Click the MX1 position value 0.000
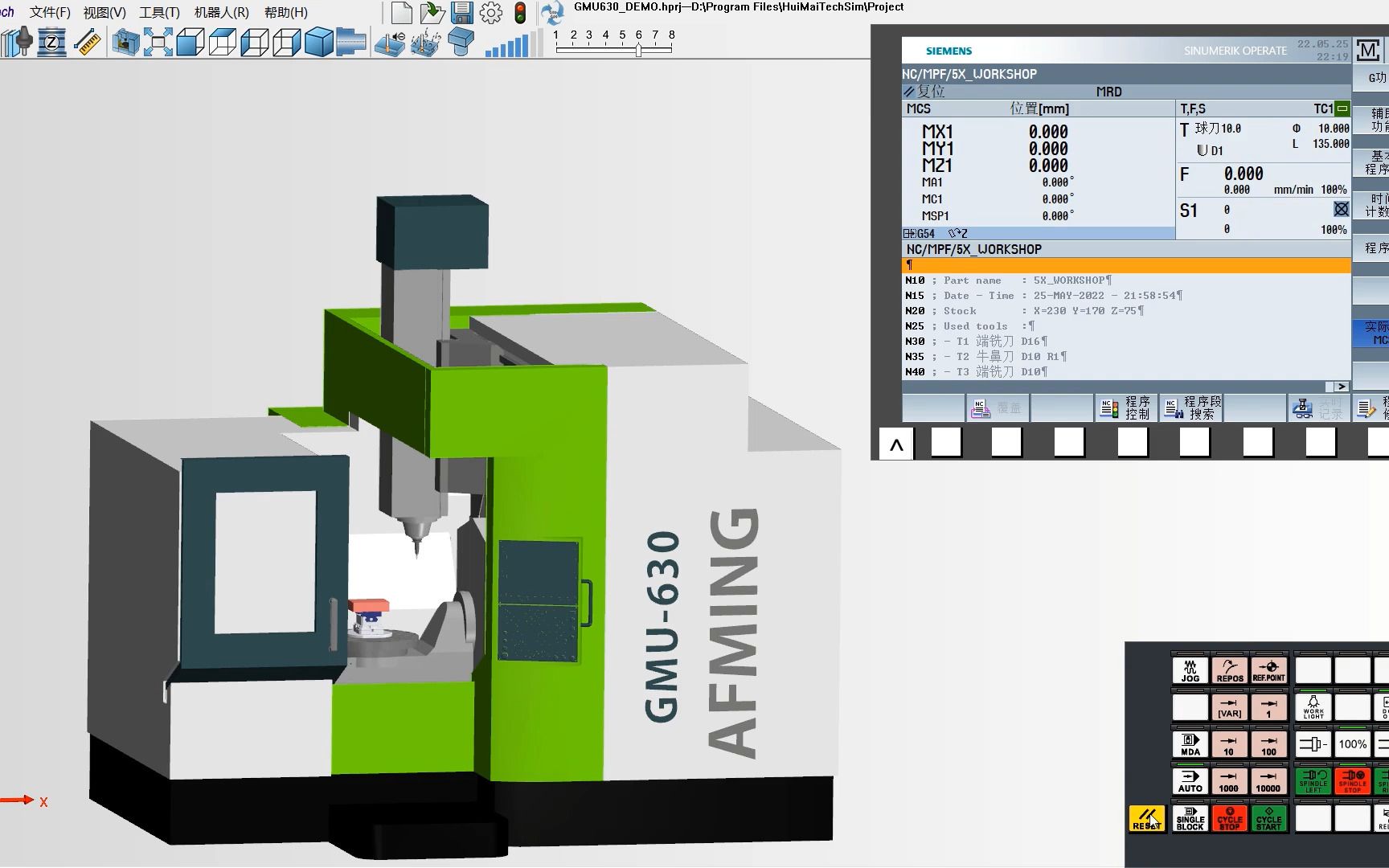This screenshot has height=868, width=1389. (x=1048, y=132)
